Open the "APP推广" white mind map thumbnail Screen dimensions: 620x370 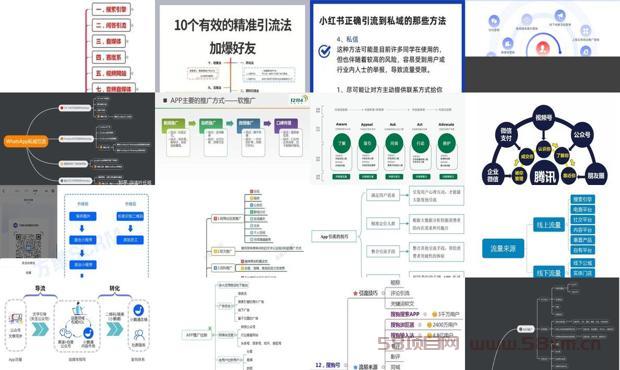pos(232,324)
